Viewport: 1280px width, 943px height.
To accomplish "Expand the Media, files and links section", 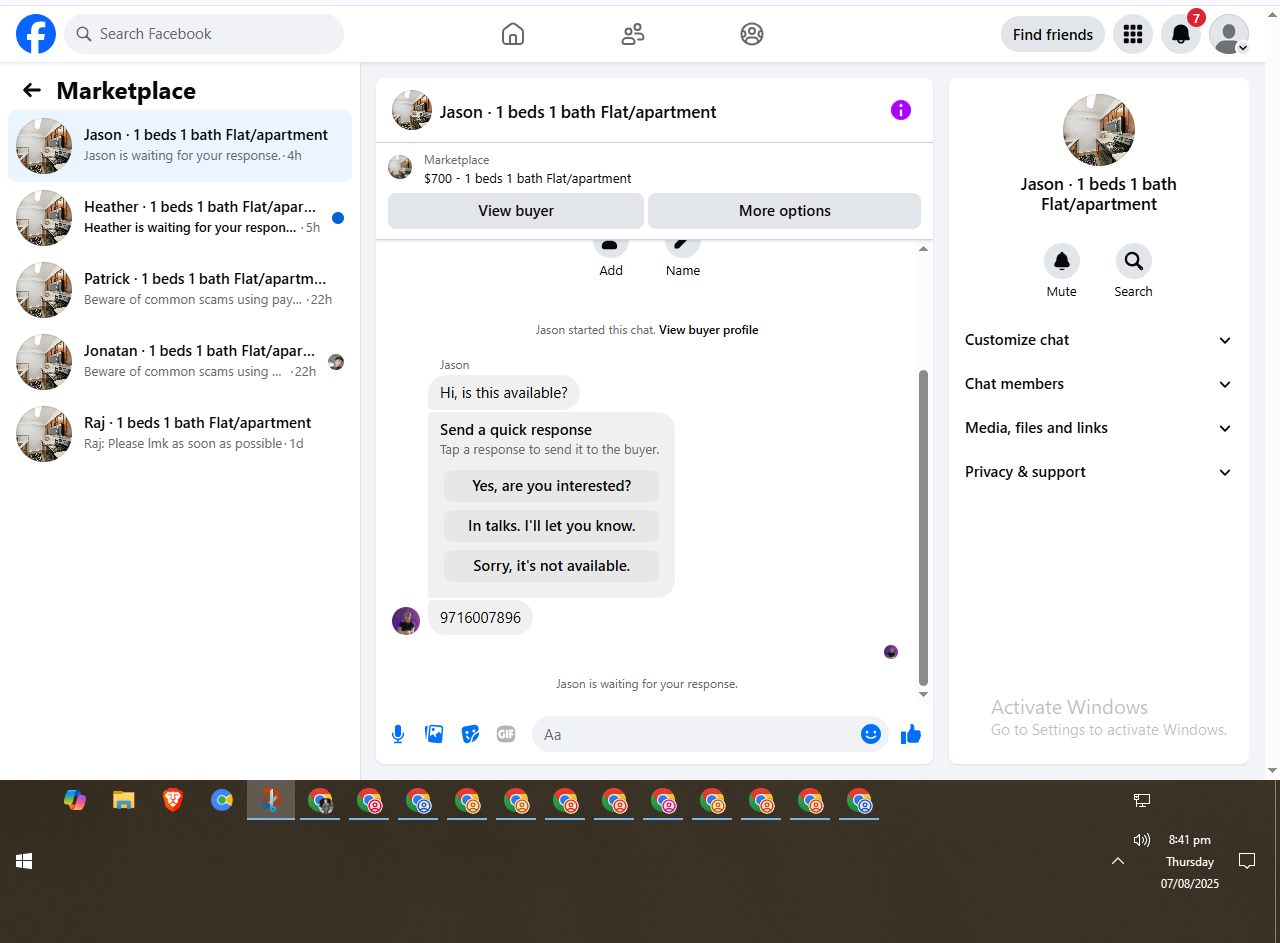I will coord(1099,428).
